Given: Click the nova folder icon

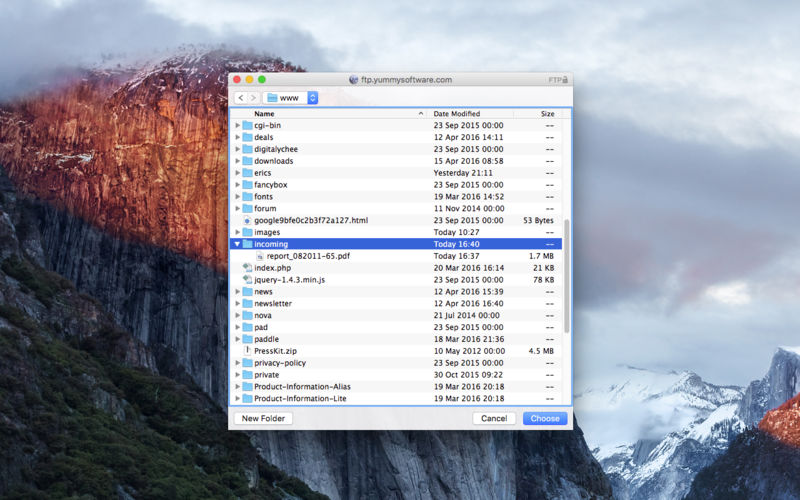Looking at the screenshot, I should click(x=247, y=315).
